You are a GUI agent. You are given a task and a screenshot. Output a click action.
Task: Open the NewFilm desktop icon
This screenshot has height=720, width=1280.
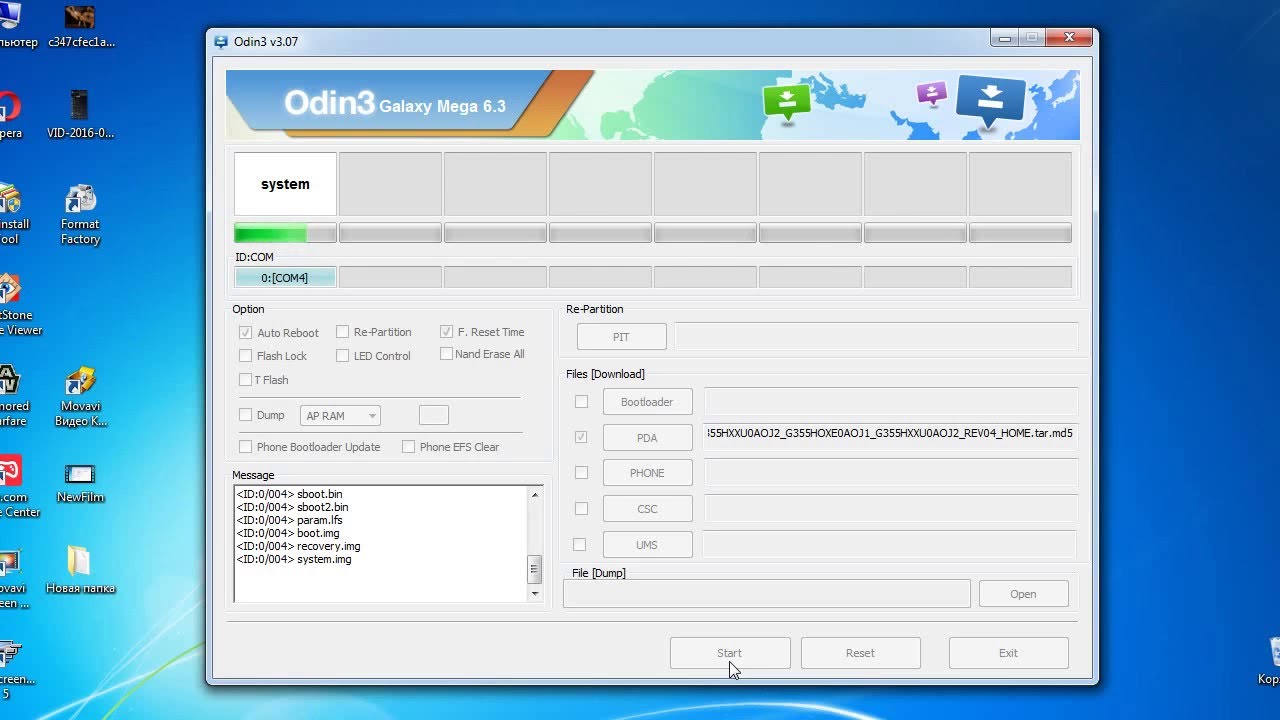click(x=80, y=483)
